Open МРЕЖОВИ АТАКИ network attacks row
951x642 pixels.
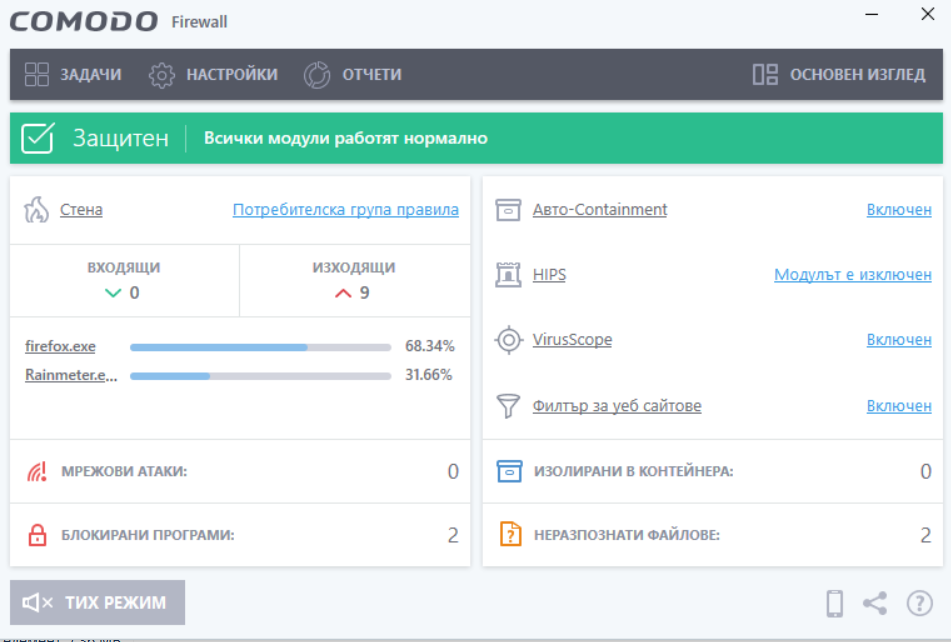click(x=240, y=472)
